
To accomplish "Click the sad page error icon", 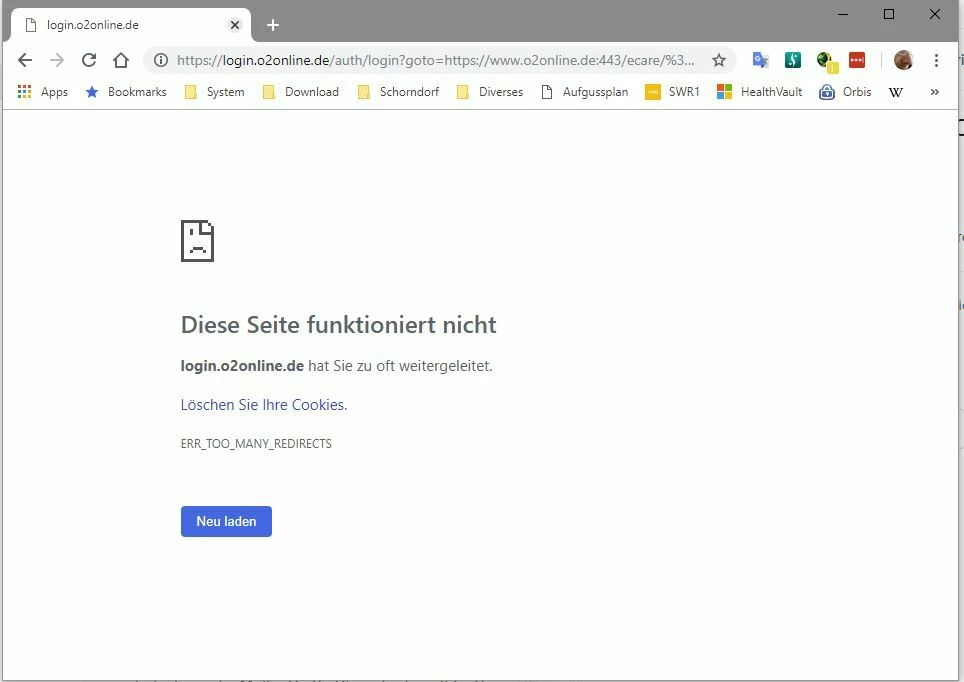I will [197, 241].
